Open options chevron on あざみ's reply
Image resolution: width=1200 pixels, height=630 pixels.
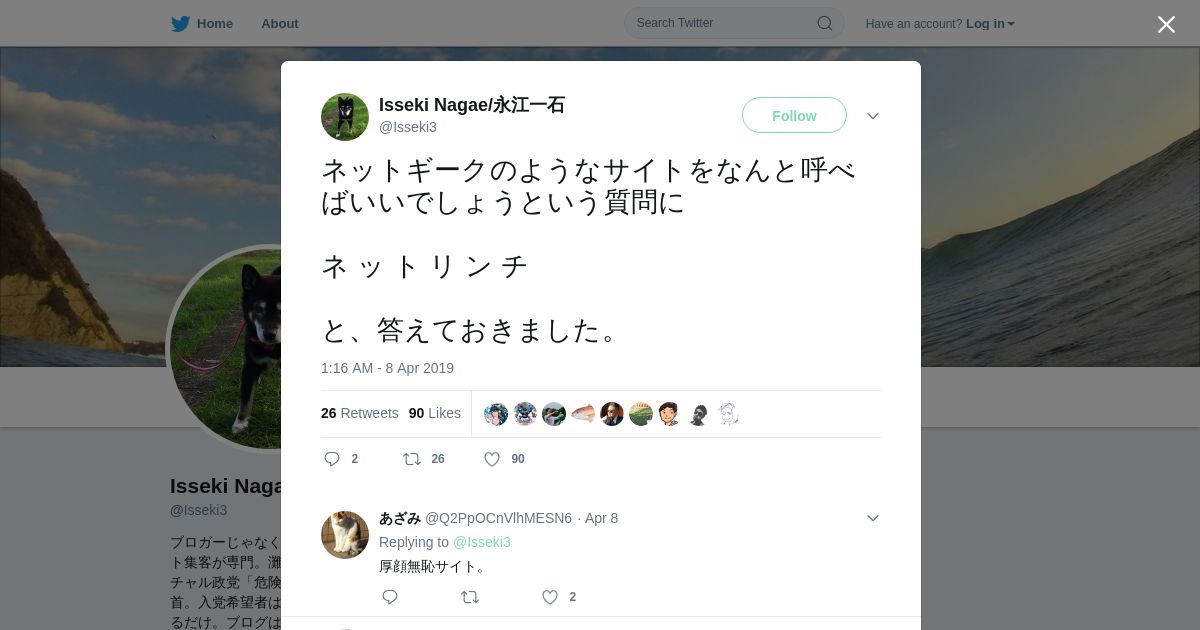873,518
